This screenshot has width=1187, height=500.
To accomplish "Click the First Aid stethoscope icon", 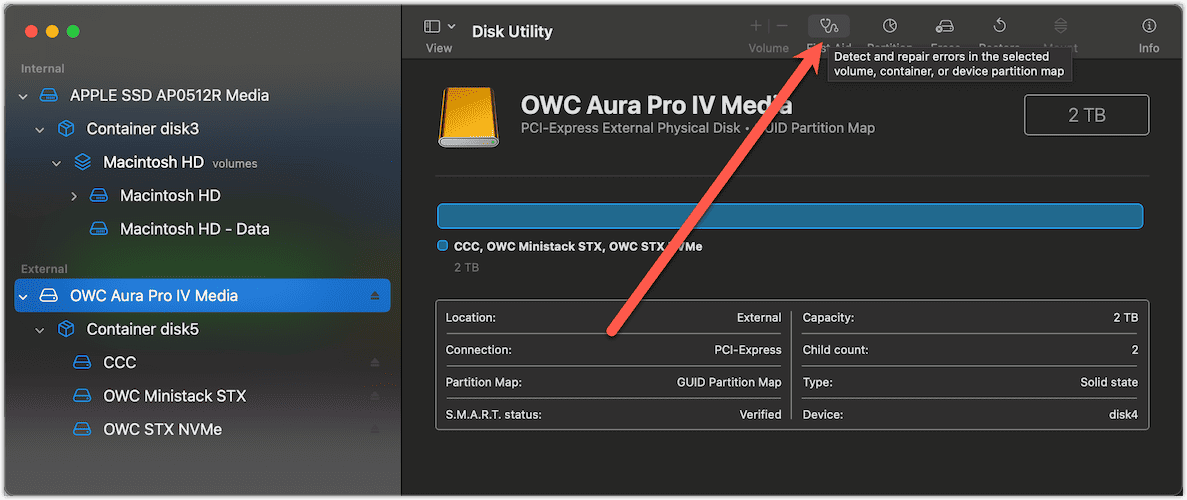I will coord(829,26).
